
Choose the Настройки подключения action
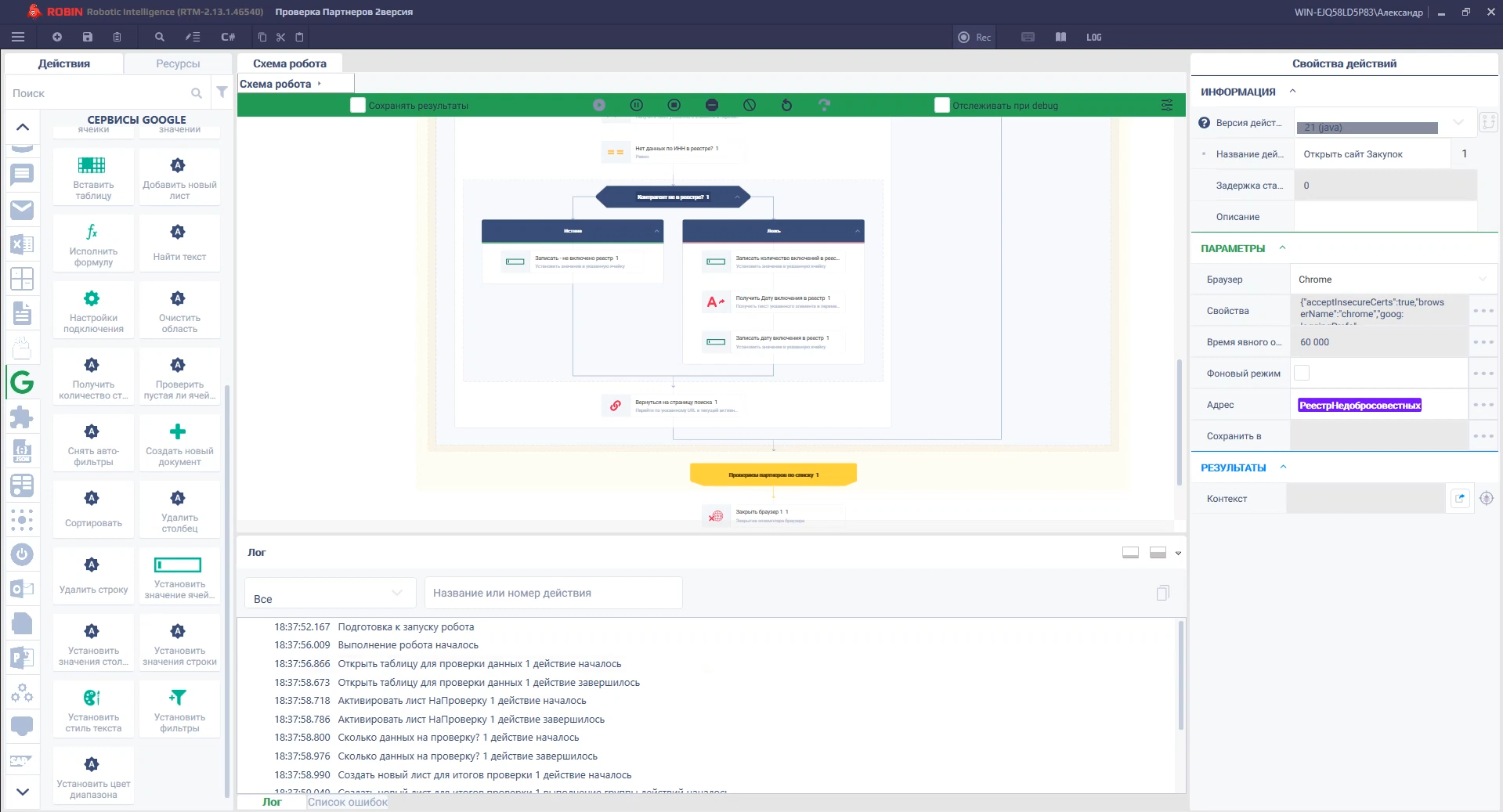pyautogui.click(x=93, y=311)
